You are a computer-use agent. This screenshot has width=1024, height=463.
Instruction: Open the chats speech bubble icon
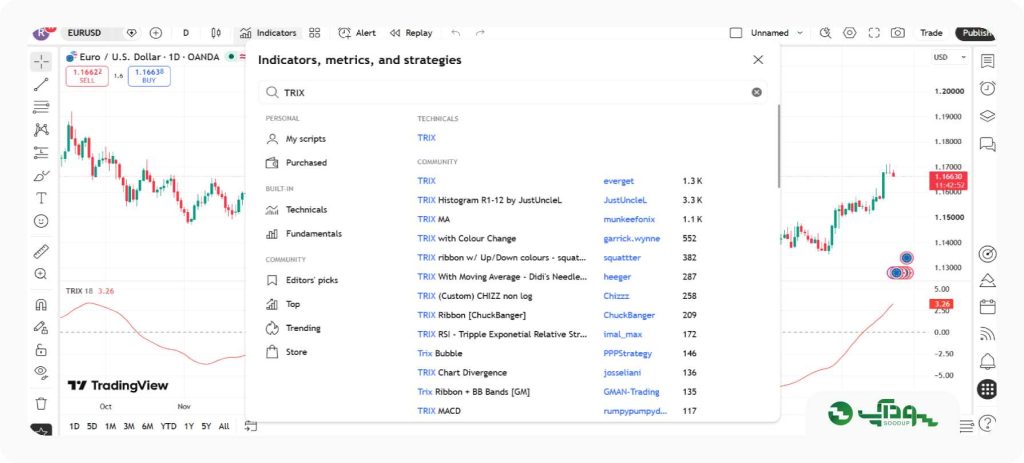pyautogui.click(x=987, y=144)
